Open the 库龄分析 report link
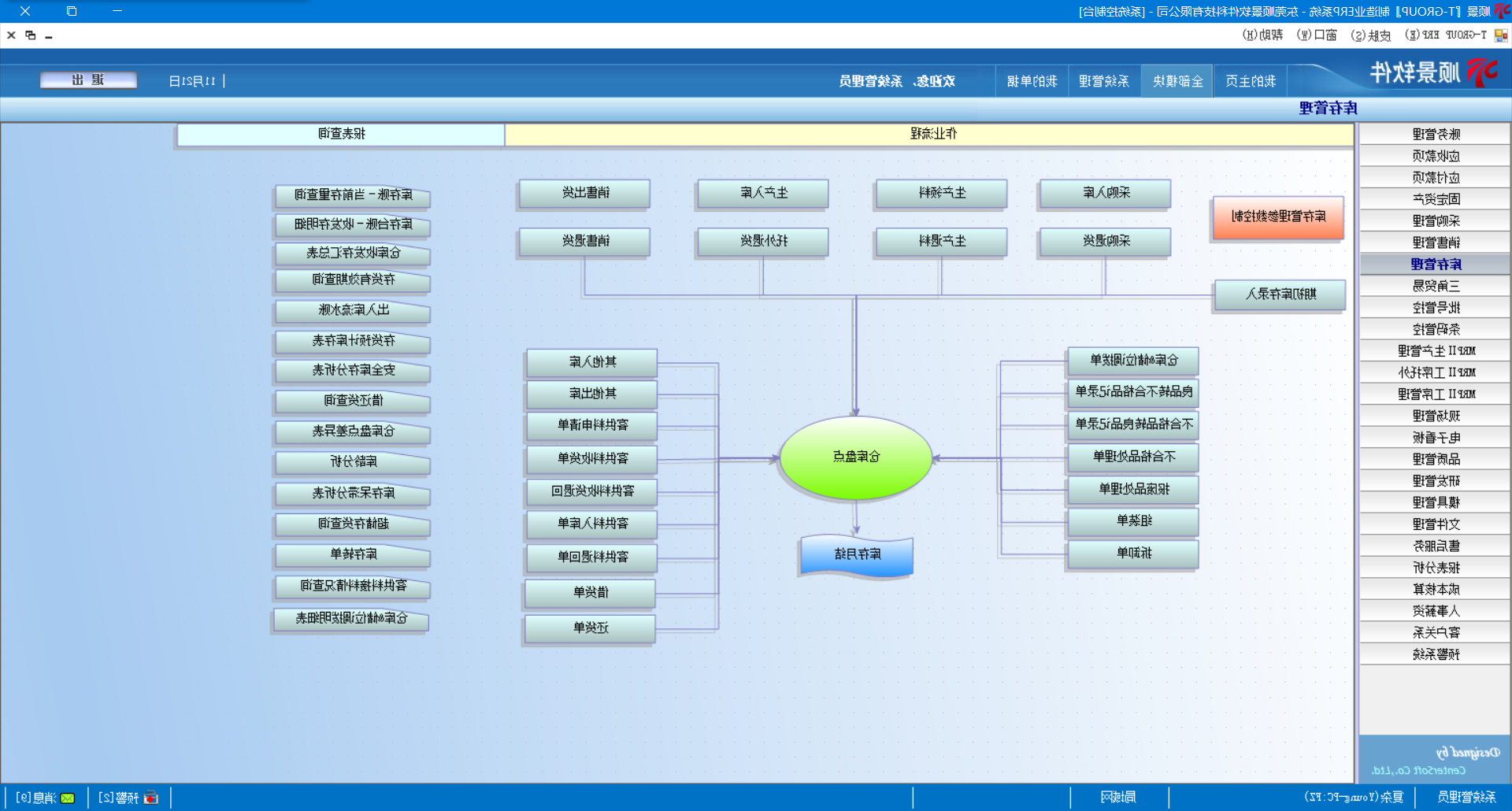This screenshot has height=811, width=1512. coord(353,461)
